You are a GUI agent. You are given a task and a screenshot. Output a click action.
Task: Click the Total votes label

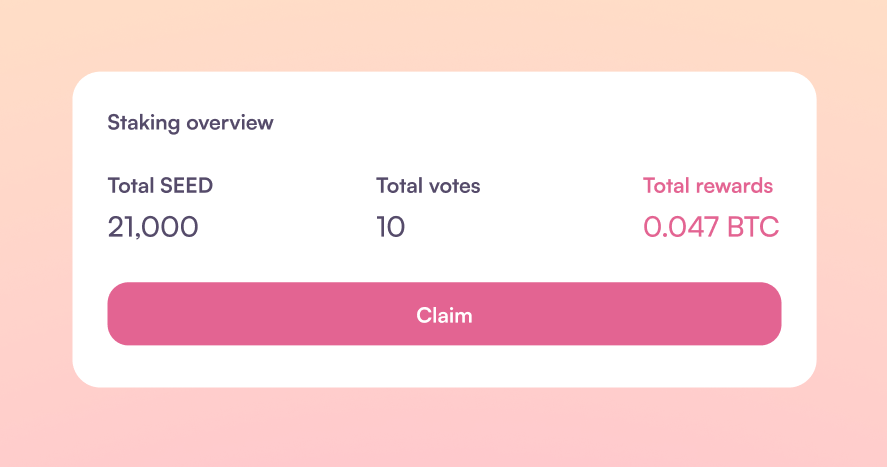click(x=428, y=185)
